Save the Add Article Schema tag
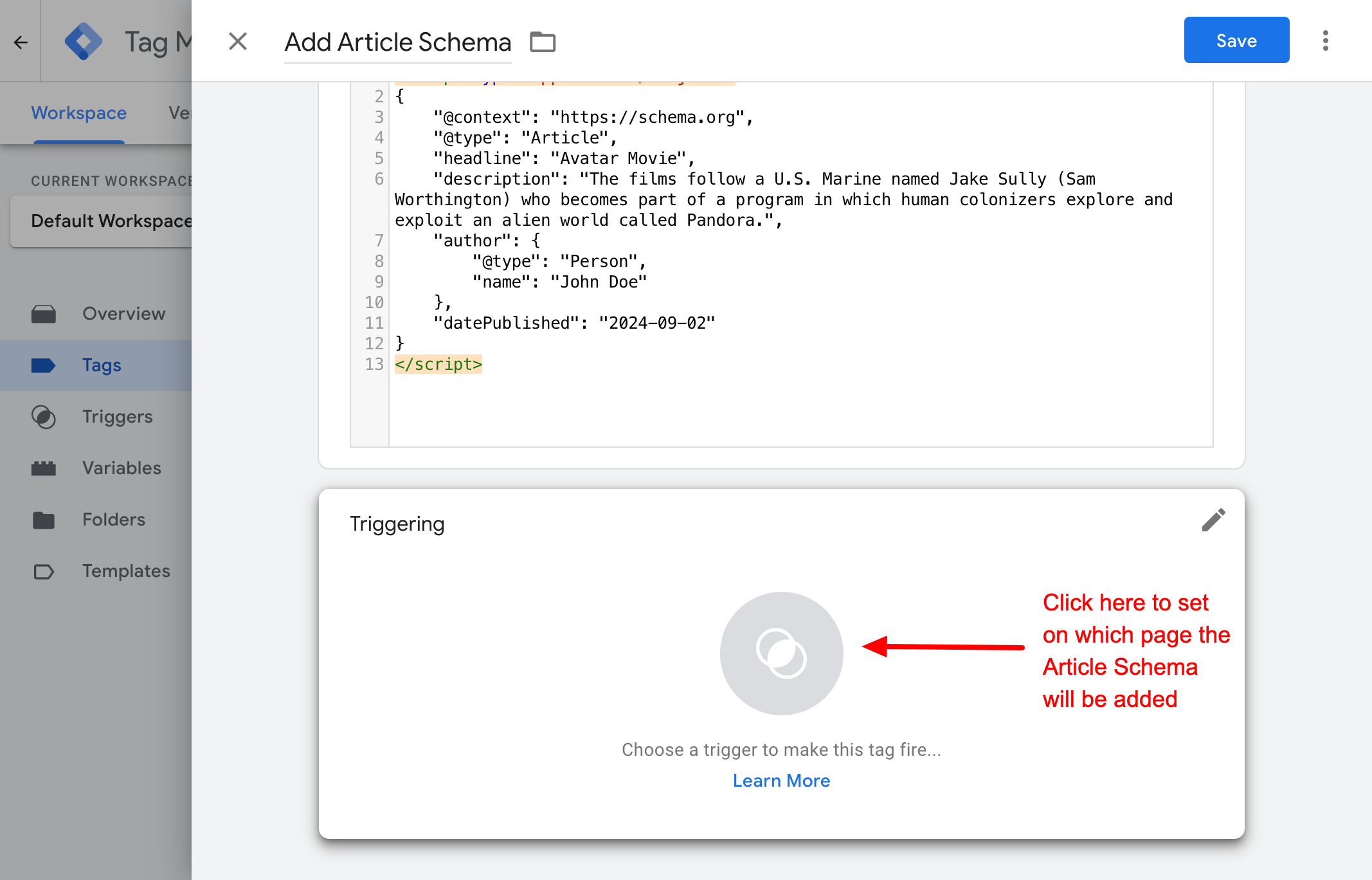 [x=1236, y=39]
